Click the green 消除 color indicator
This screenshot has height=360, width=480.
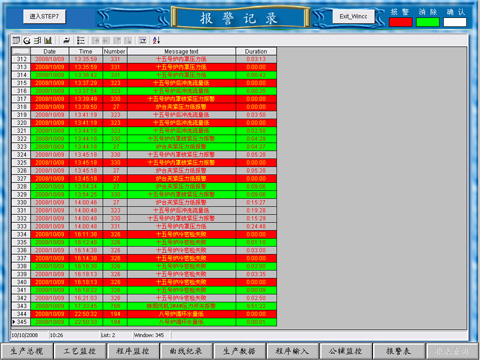point(428,22)
